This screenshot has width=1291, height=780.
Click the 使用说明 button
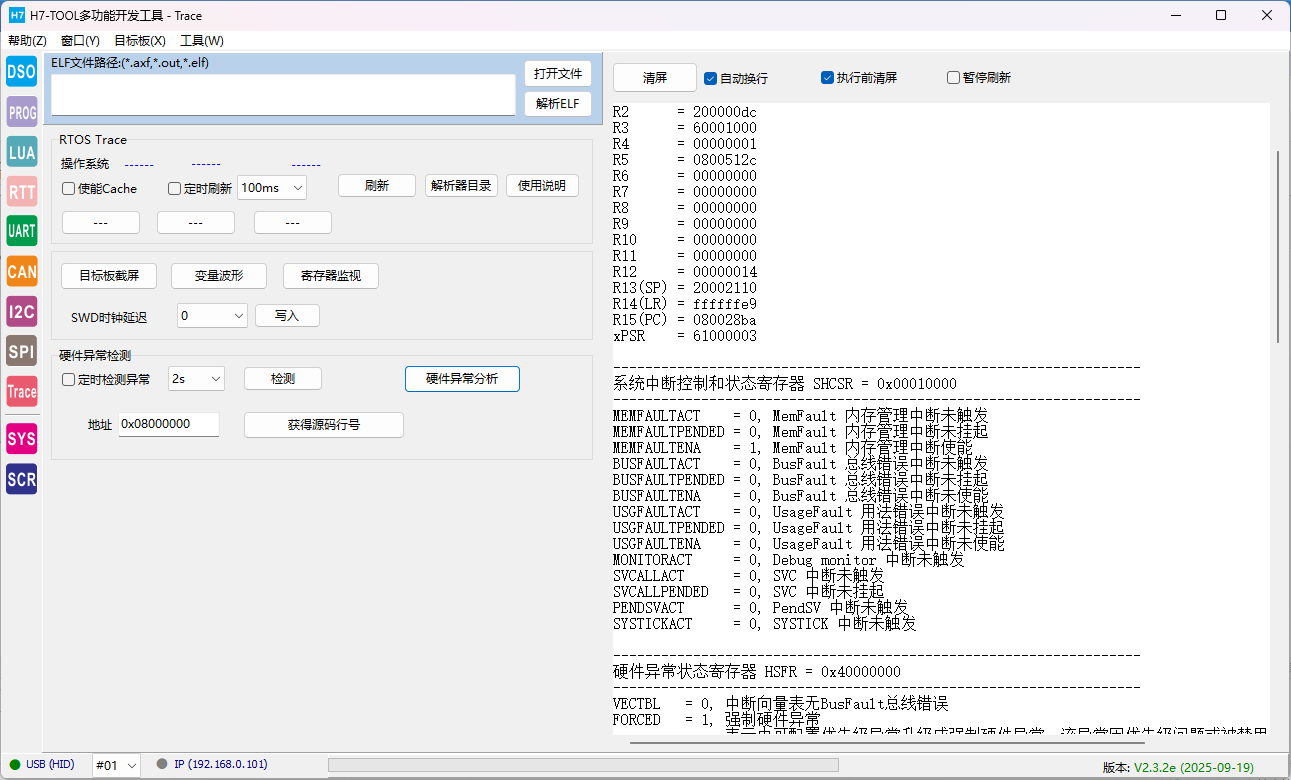click(542, 186)
